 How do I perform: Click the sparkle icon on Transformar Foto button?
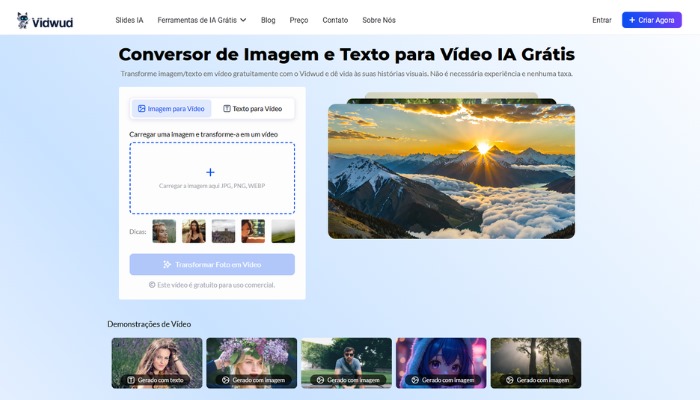(x=167, y=265)
